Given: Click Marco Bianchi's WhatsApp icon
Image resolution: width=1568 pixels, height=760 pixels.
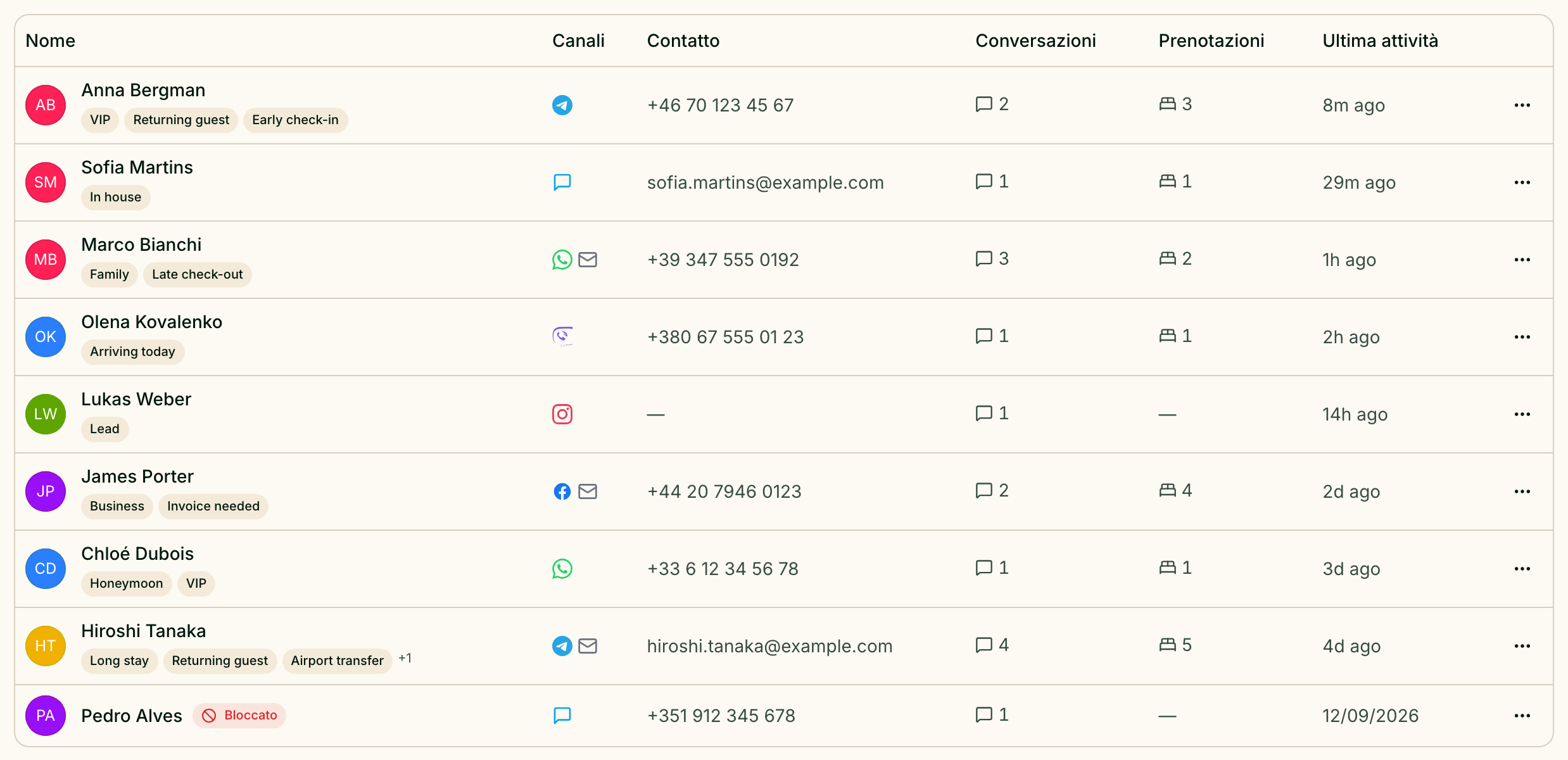Looking at the screenshot, I should [562, 260].
